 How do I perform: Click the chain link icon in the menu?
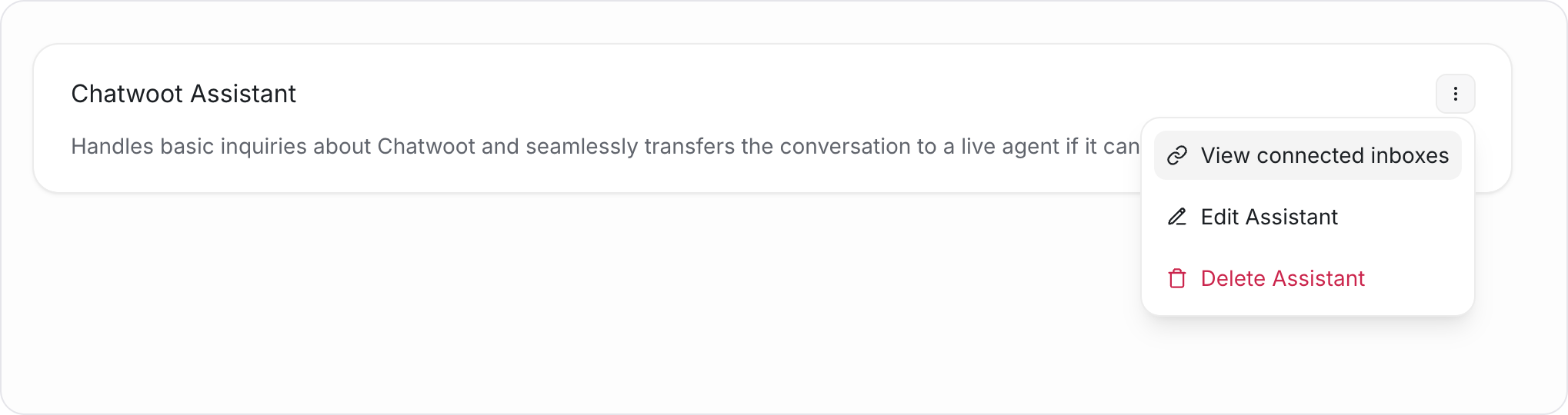1177,156
